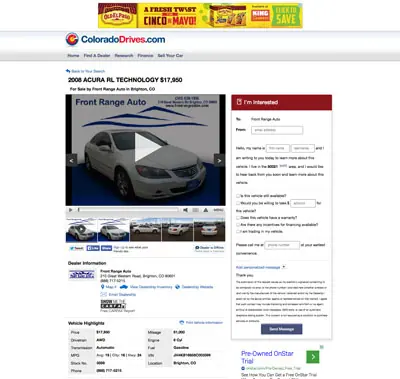This screenshot has height=379, width=400.
Task: Click the printer icon for Print Vehicle Information
Action: click(x=182, y=322)
